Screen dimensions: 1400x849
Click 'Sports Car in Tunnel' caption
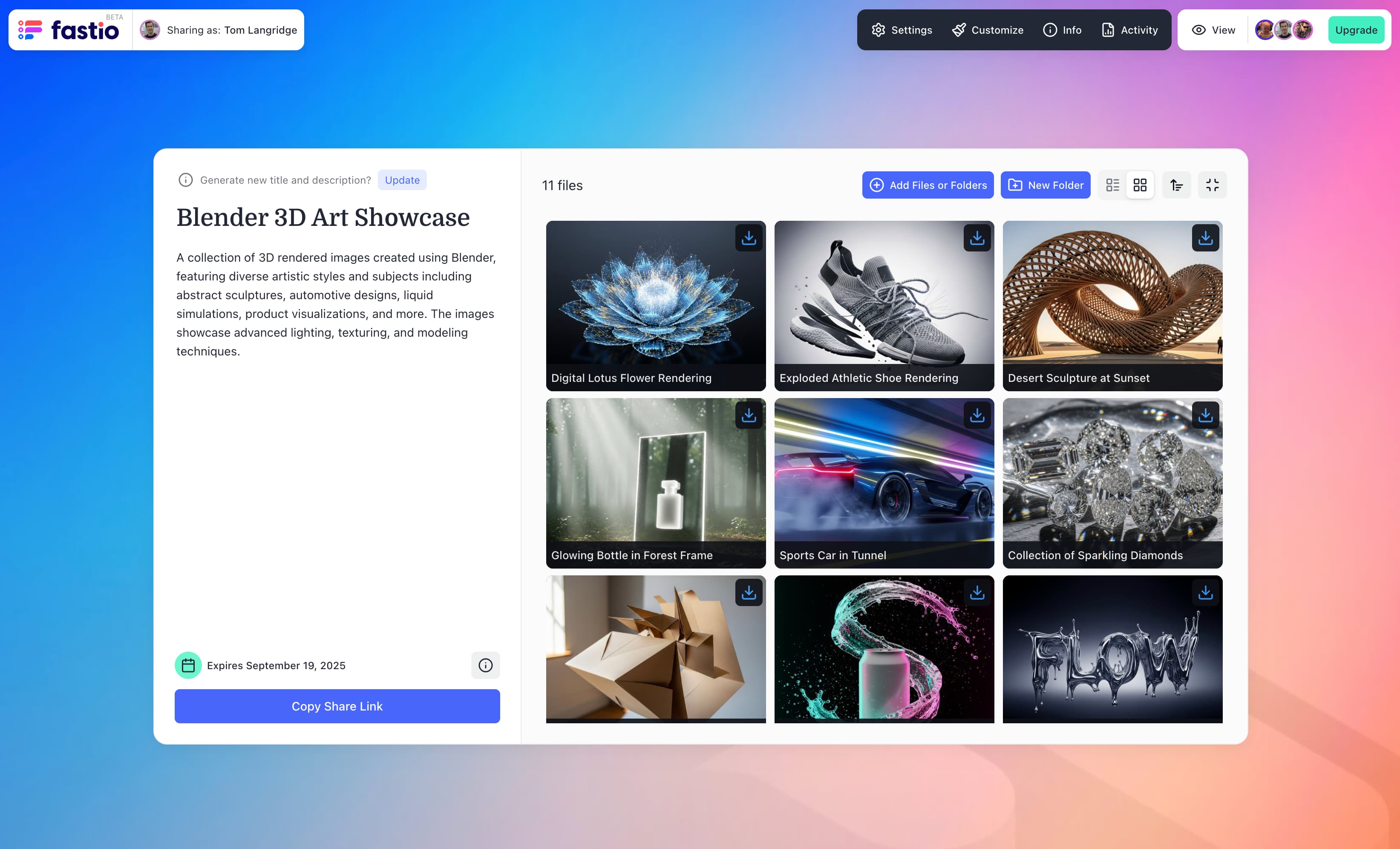click(833, 555)
